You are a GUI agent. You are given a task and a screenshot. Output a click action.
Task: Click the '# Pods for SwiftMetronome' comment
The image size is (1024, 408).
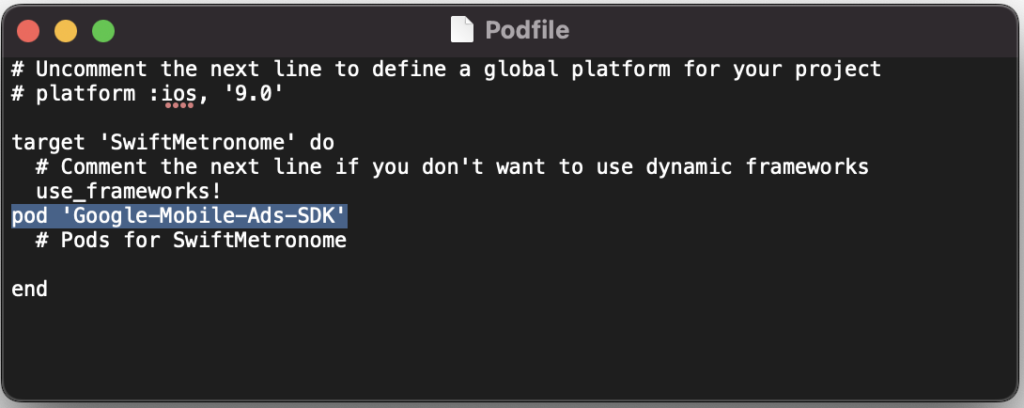click(x=191, y=241)
